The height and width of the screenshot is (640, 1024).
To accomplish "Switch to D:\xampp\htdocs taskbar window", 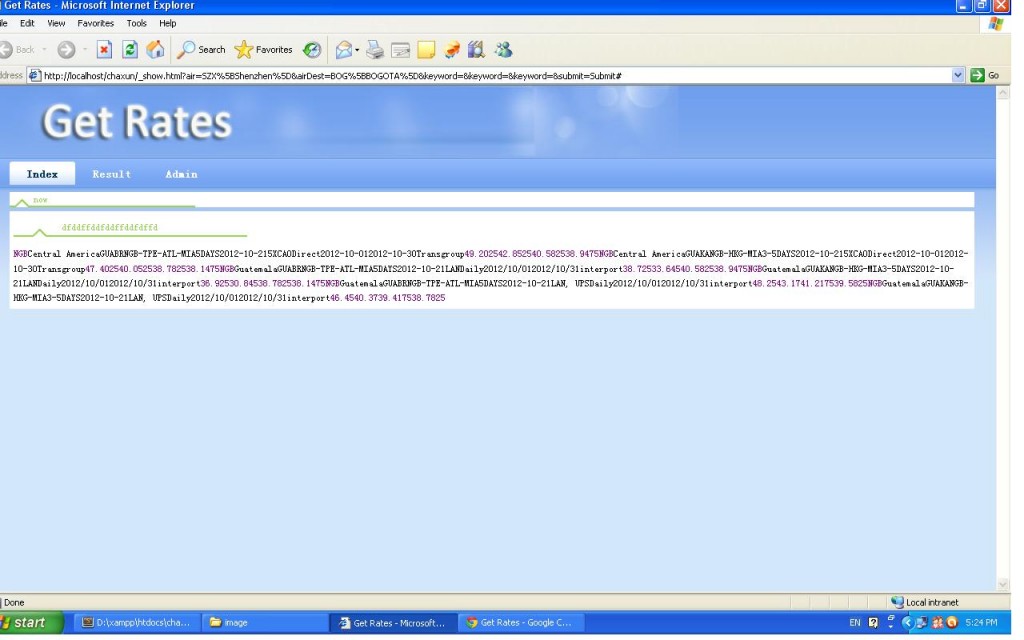I will pos(136,623).
